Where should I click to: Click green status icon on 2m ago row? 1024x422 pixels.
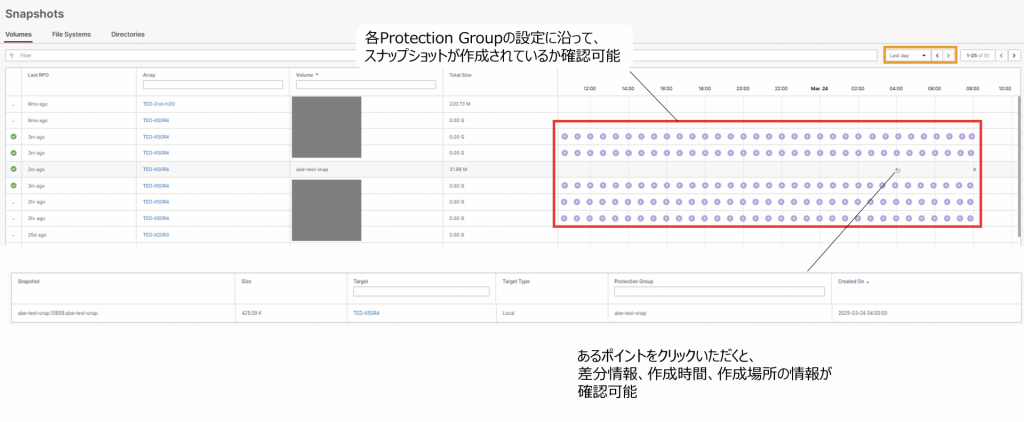click(14, 169)
